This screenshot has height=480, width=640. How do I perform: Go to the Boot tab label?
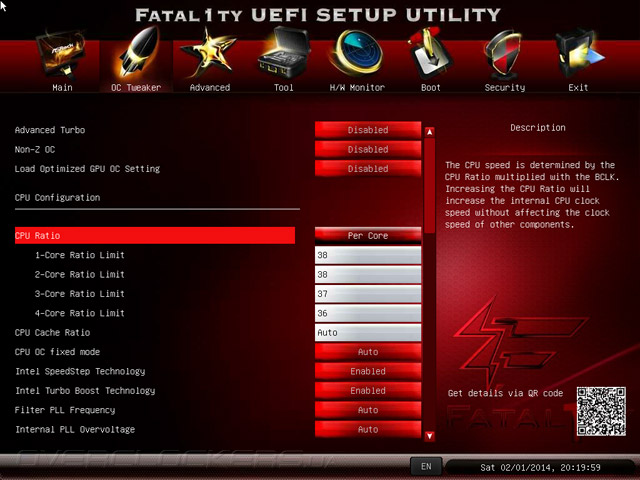click(x=431, y=87)
